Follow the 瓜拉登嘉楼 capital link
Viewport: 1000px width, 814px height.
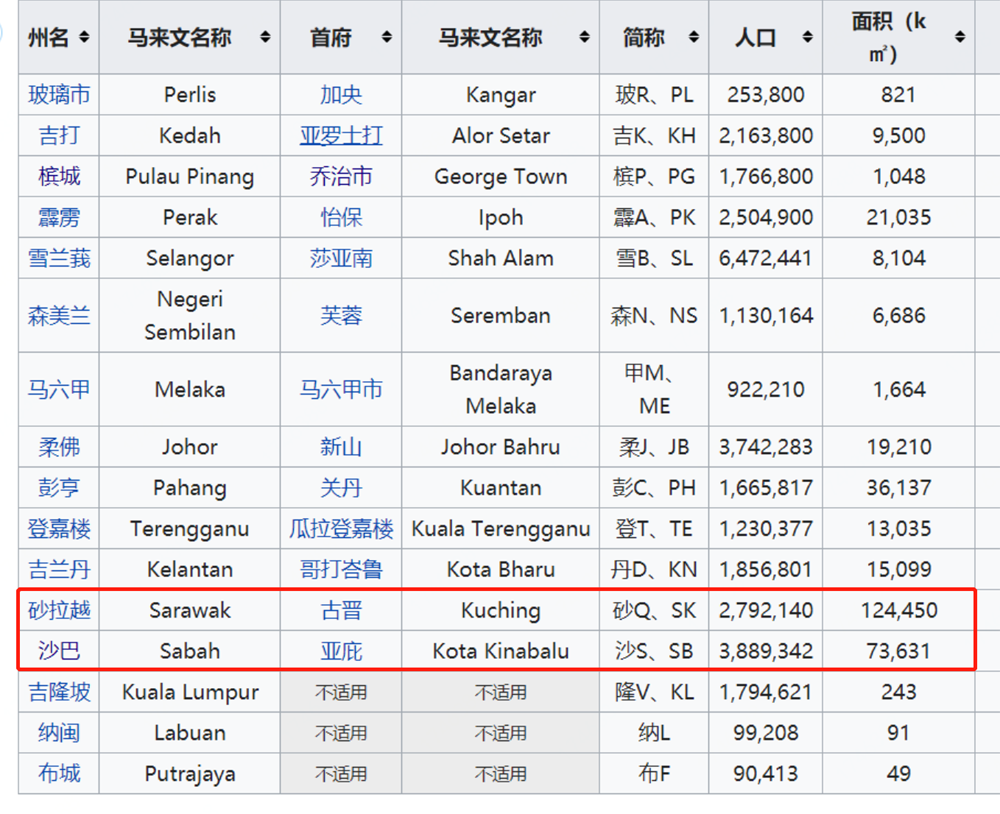341,529
